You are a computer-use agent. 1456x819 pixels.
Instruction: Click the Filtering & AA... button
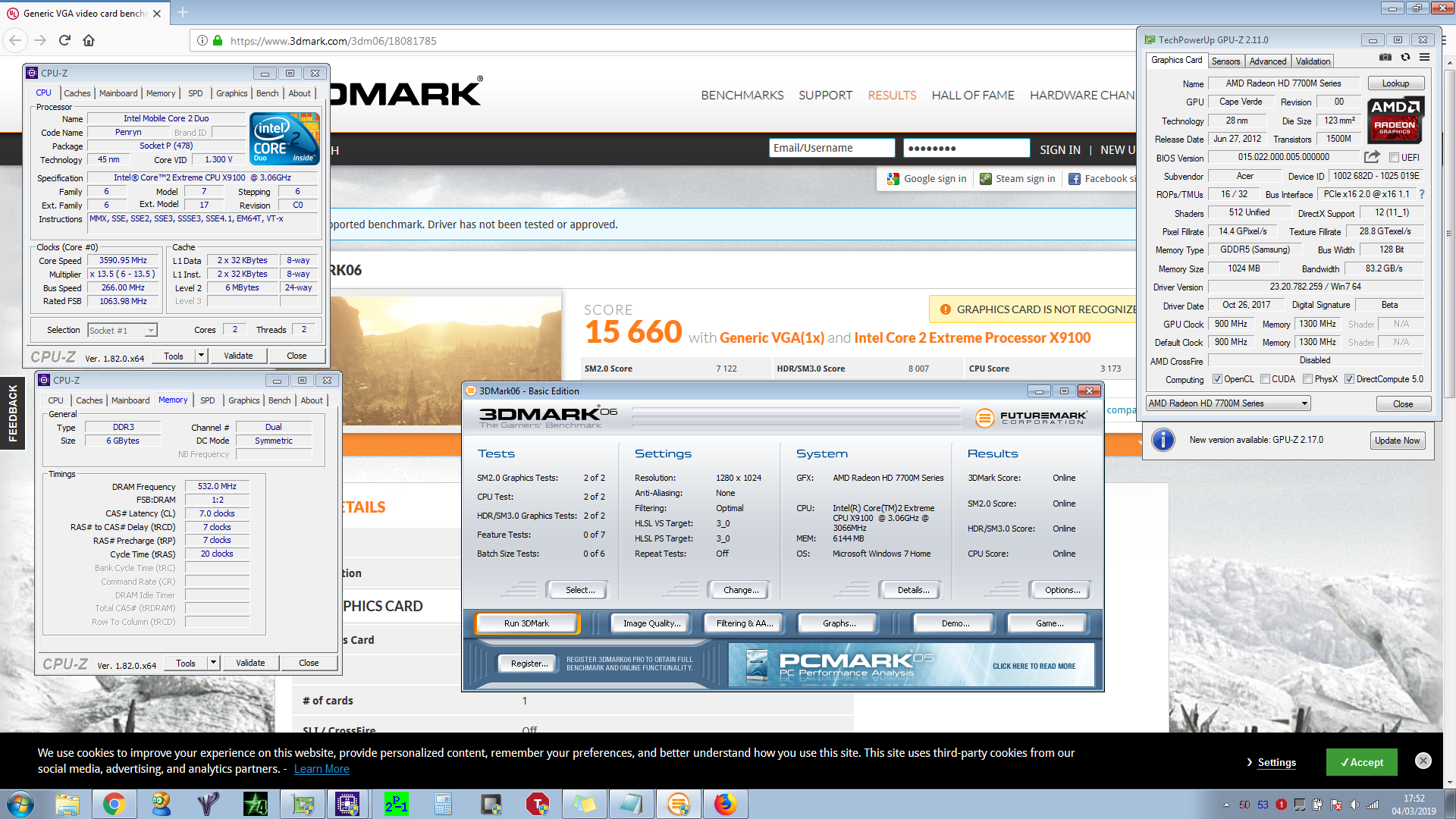tap(745, 623)
